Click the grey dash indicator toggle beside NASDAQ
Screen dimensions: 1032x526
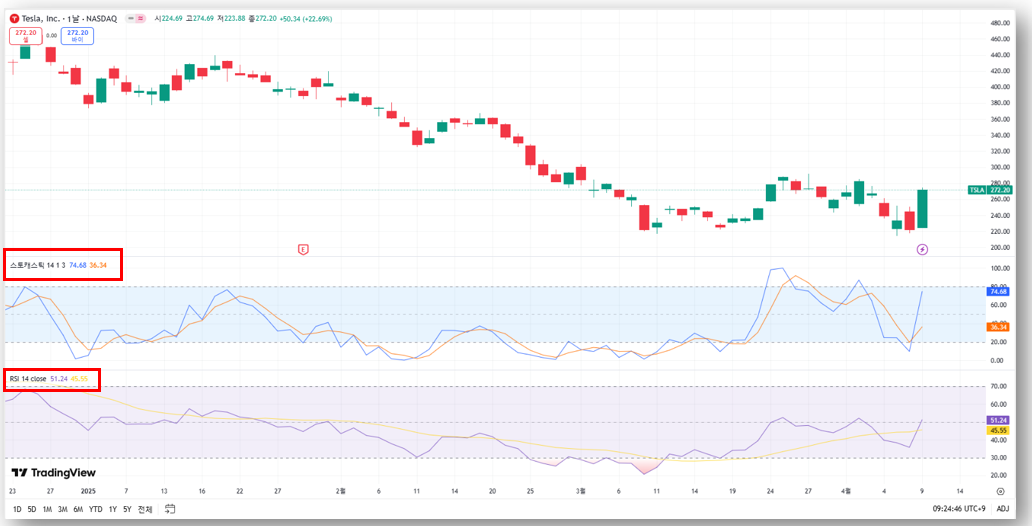pyautogui.click(x=130, y=19)
